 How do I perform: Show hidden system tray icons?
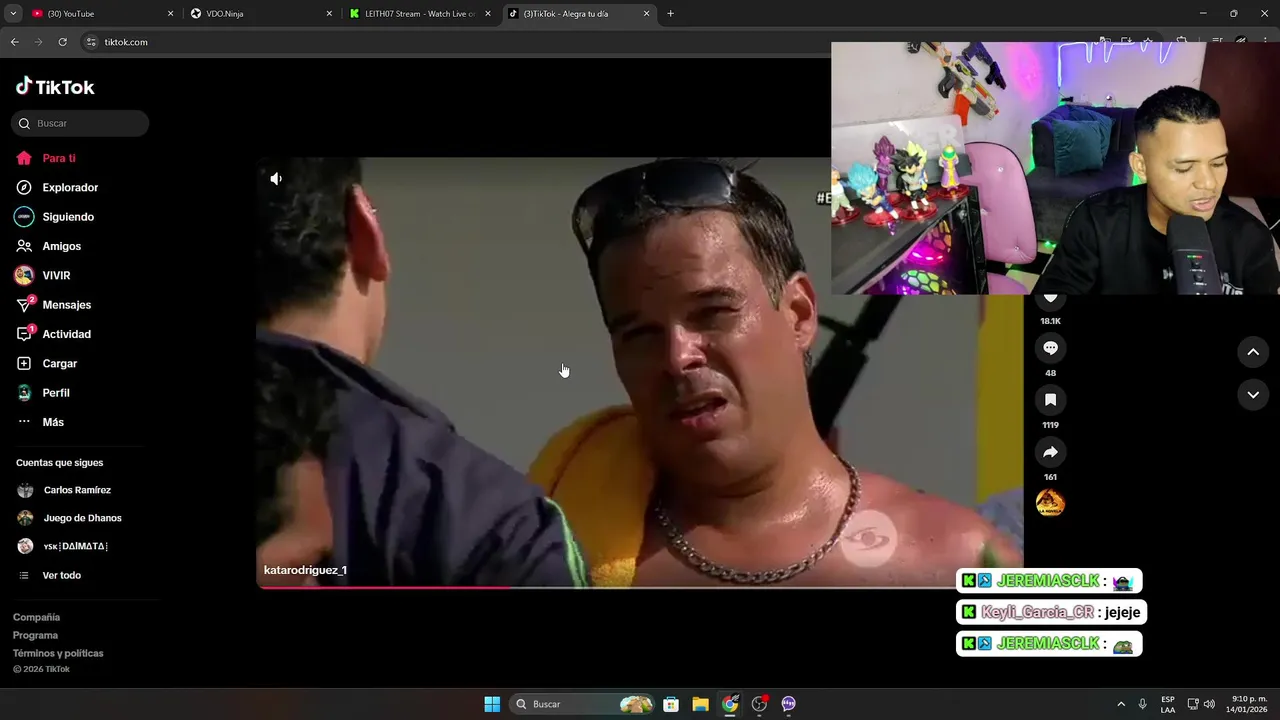[1121, 704]
